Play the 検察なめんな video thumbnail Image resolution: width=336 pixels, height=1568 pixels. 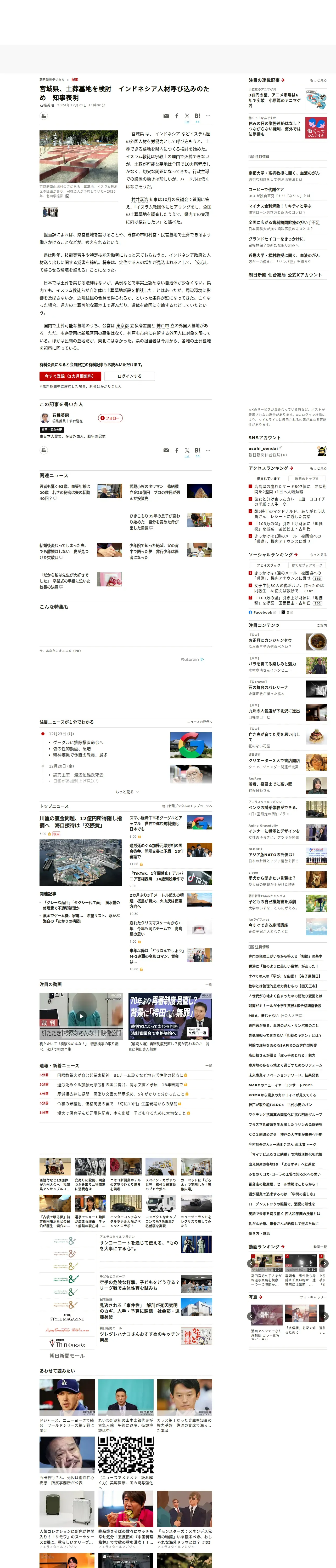pyautogui.click(x=81, y=1016)
